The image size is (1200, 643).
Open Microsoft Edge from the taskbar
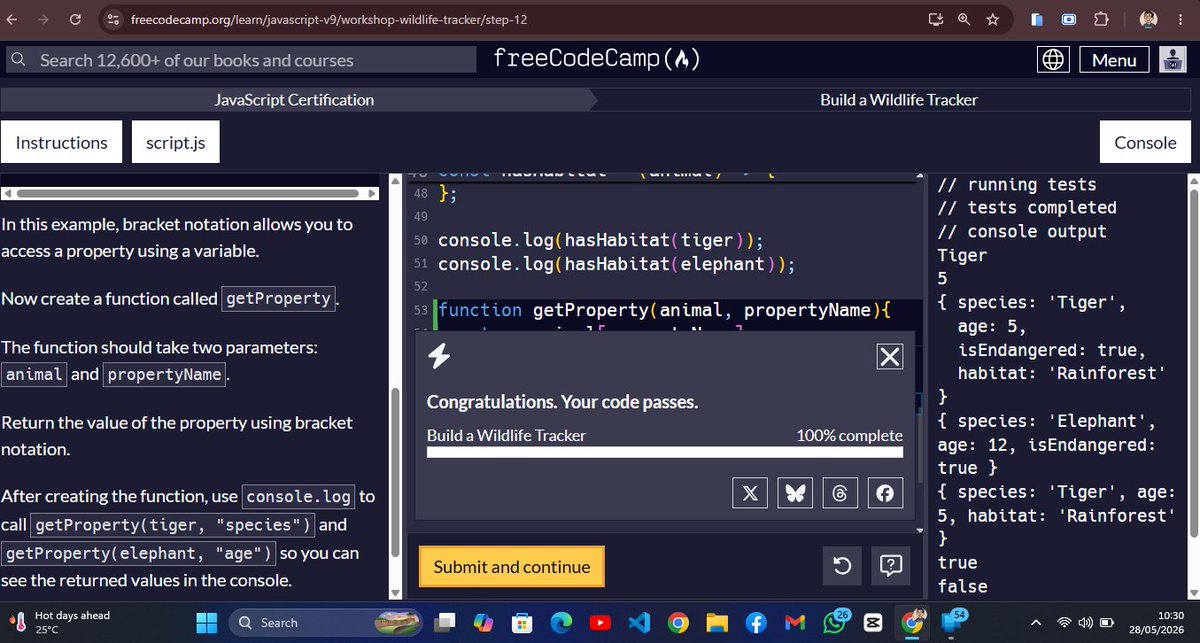tap(561, 623)
